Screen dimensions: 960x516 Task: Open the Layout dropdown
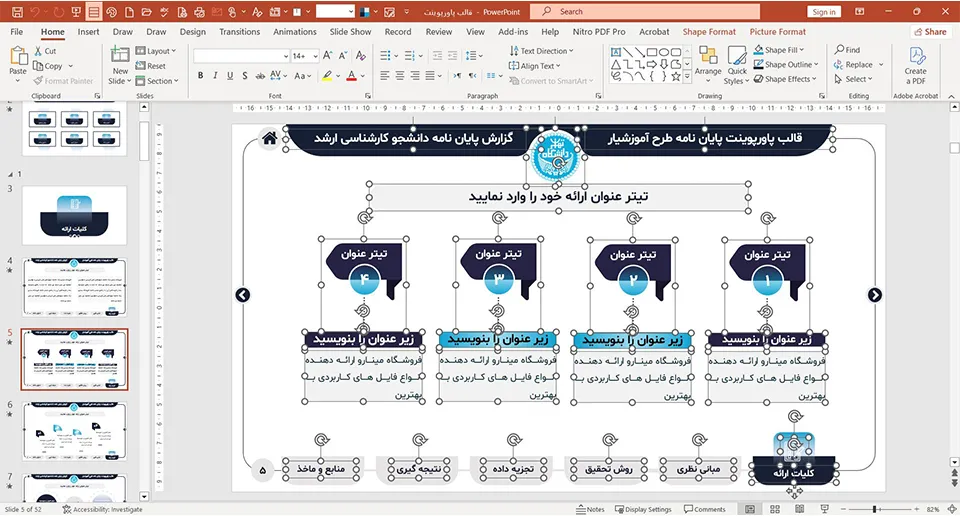[156, 51]
